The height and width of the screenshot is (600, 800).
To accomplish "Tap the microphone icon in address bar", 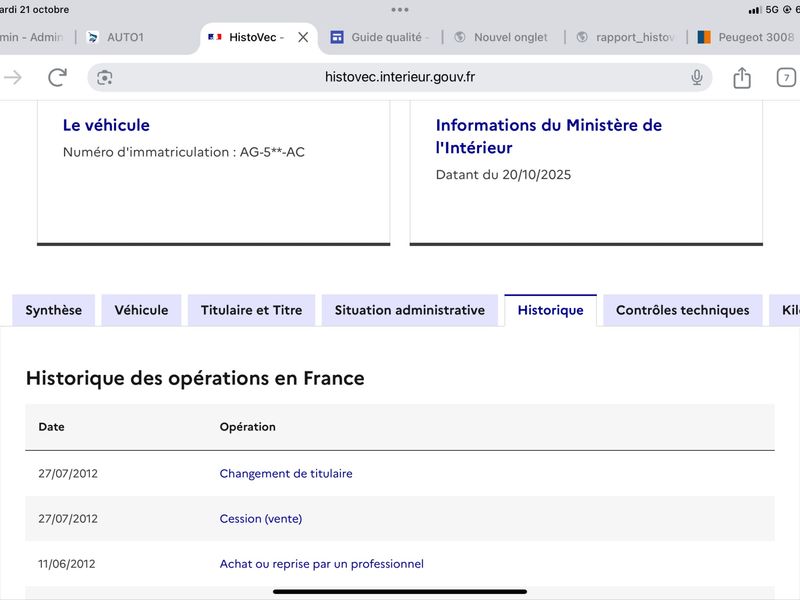I will coord(697,77).
